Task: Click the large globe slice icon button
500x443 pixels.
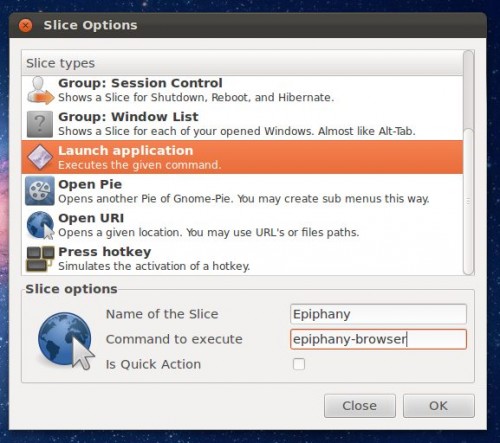Action: pyautogui.click(x=66, y=340)
